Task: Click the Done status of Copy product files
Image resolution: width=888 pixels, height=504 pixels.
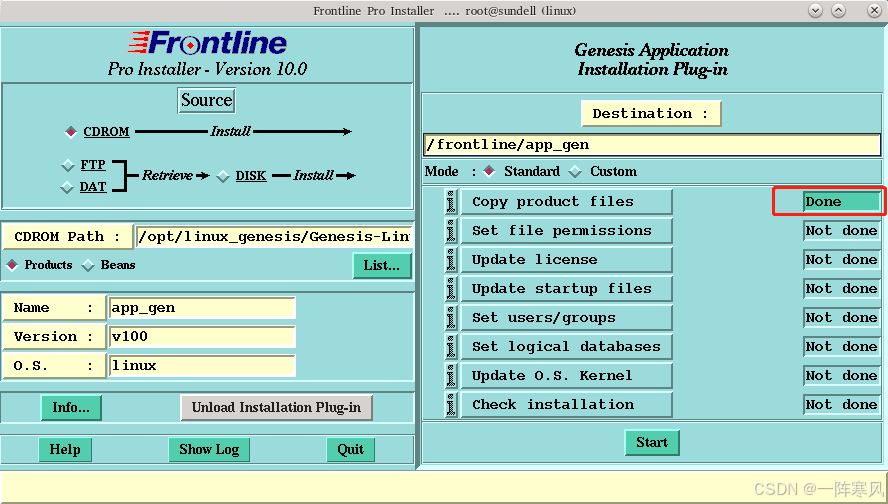Action: 842,202
